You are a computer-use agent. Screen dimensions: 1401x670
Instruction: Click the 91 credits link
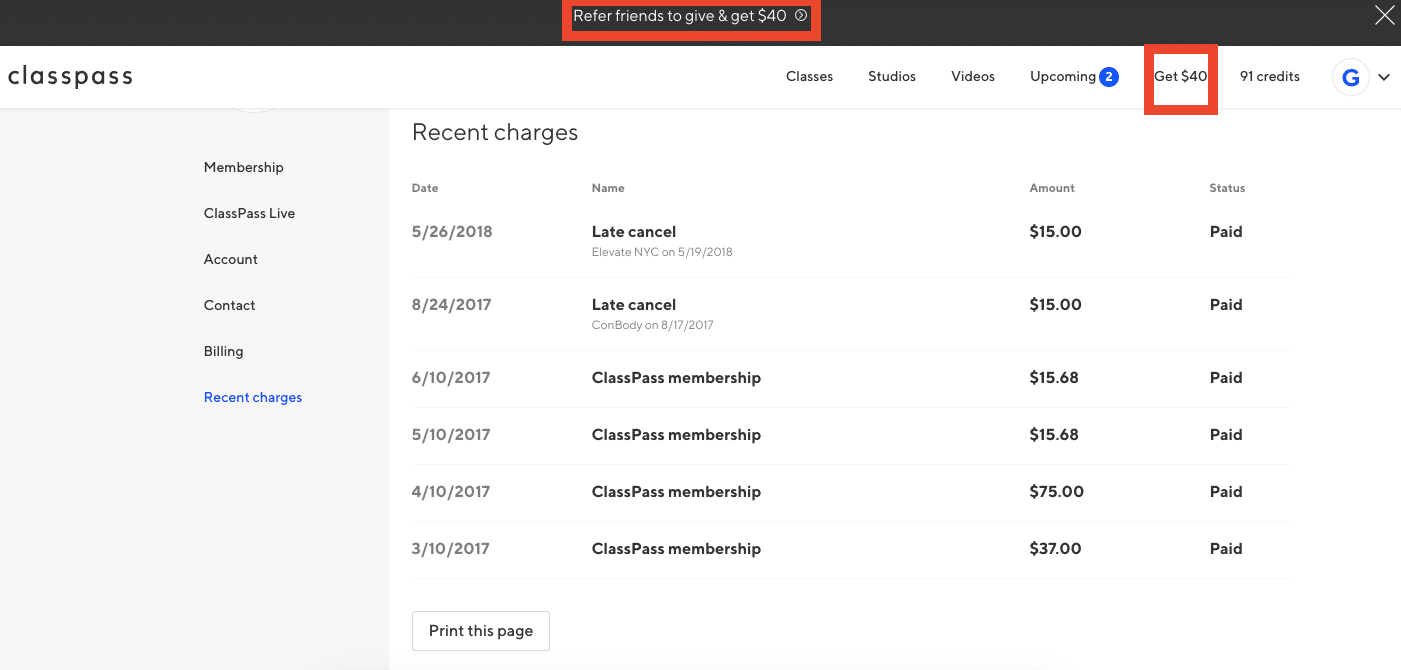[x=1270, y=77]
